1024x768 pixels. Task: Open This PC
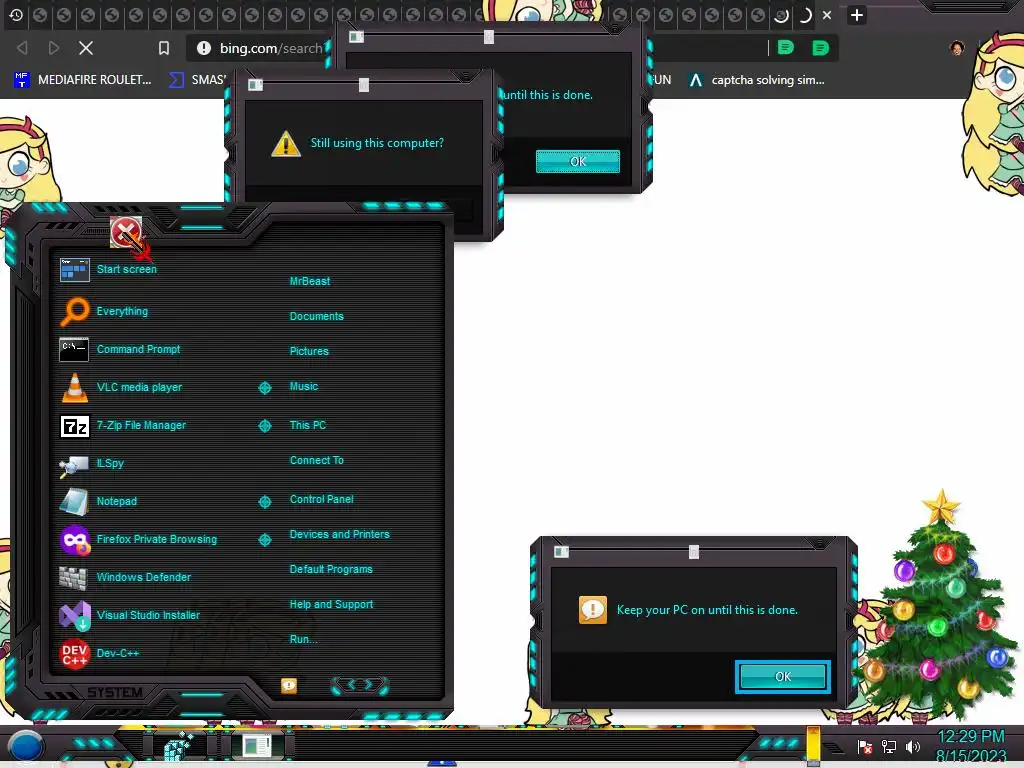pos(308,424)
